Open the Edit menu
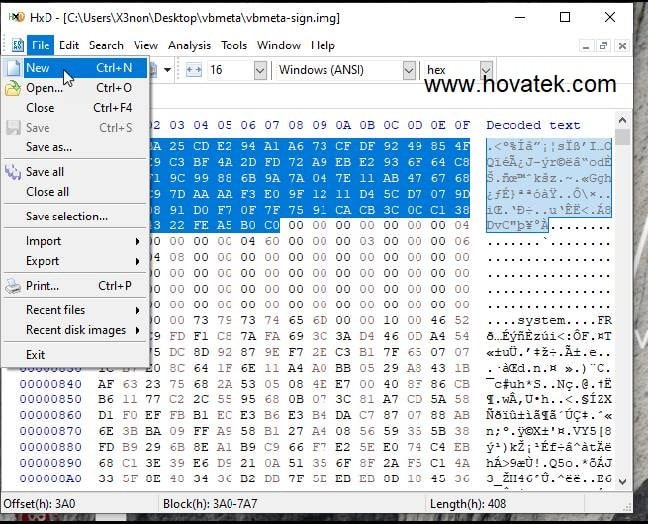Image resolution: width=648 pixels, height=524 pixels. click(x=69, y=45)
